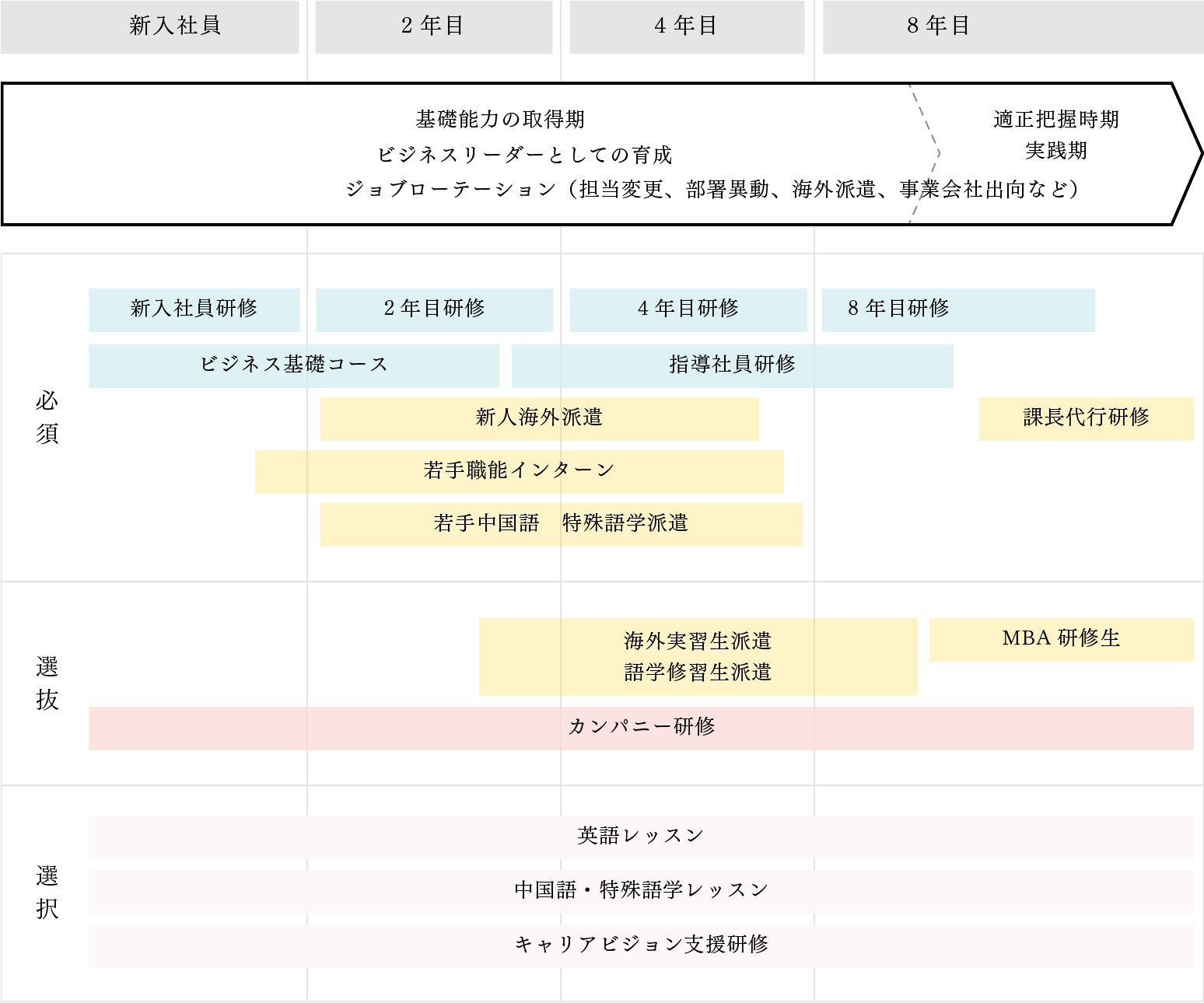Select the 新人海外派遣 program
The width and height of the screenshot is (1204, 1003).
(540, 417)
